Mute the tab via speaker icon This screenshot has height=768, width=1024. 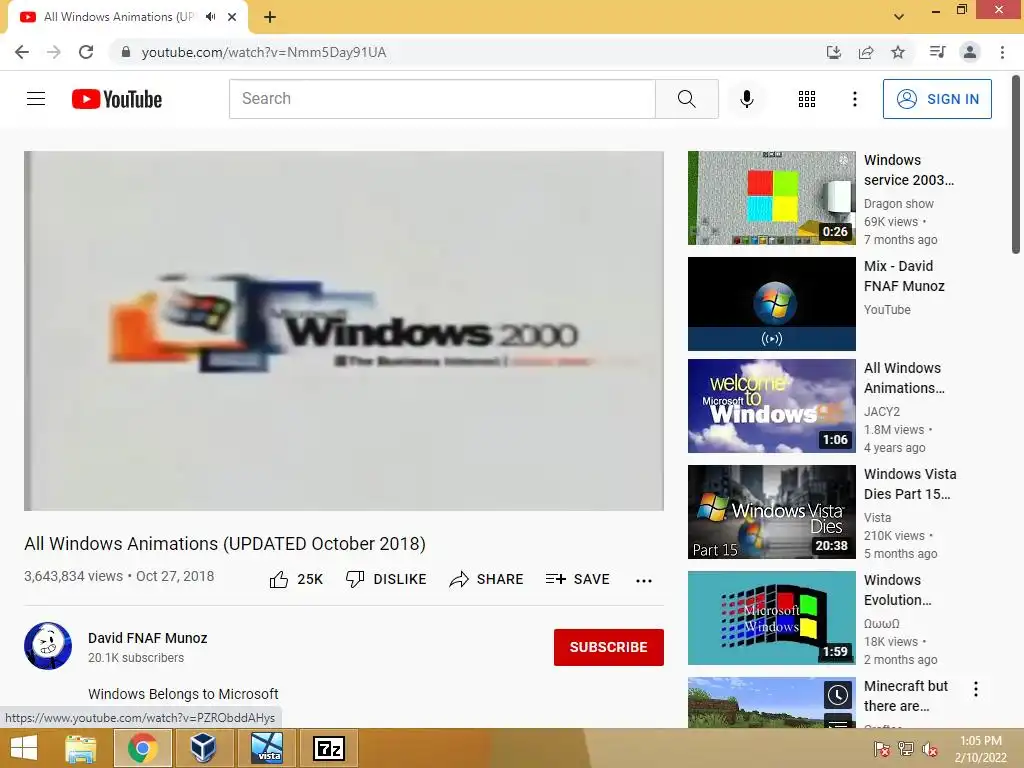(210, 17)
